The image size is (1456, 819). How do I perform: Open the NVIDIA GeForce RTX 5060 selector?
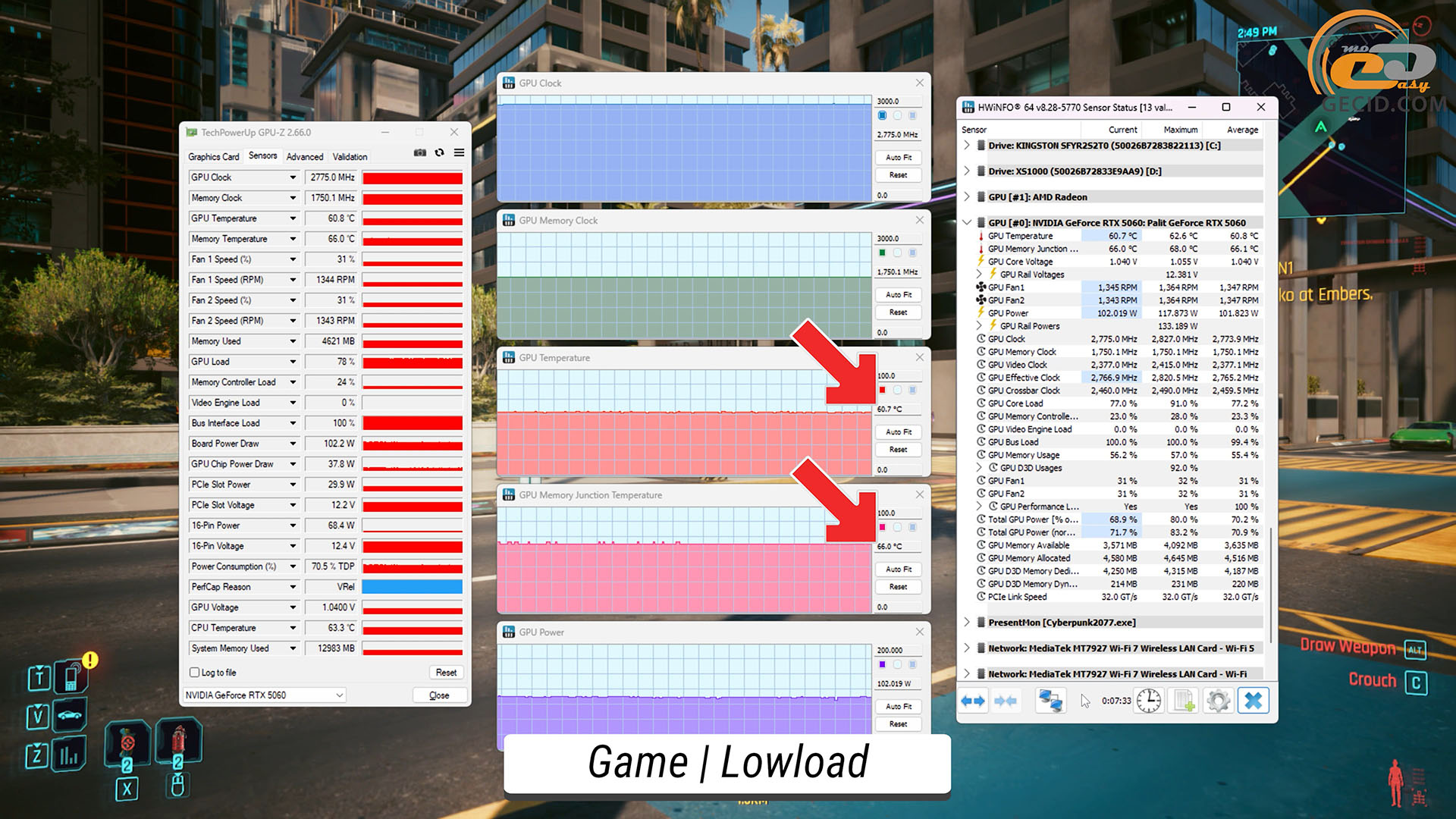(x=264, y=695)
